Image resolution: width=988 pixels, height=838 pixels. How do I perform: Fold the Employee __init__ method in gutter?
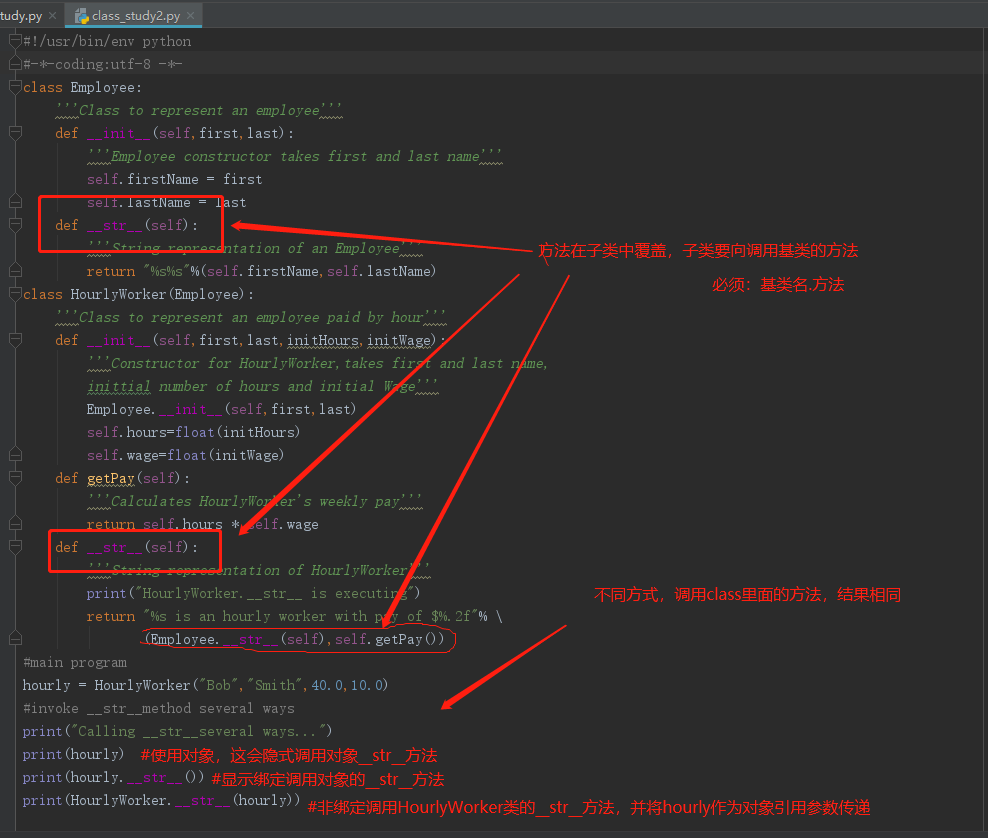tap(16, 133)
